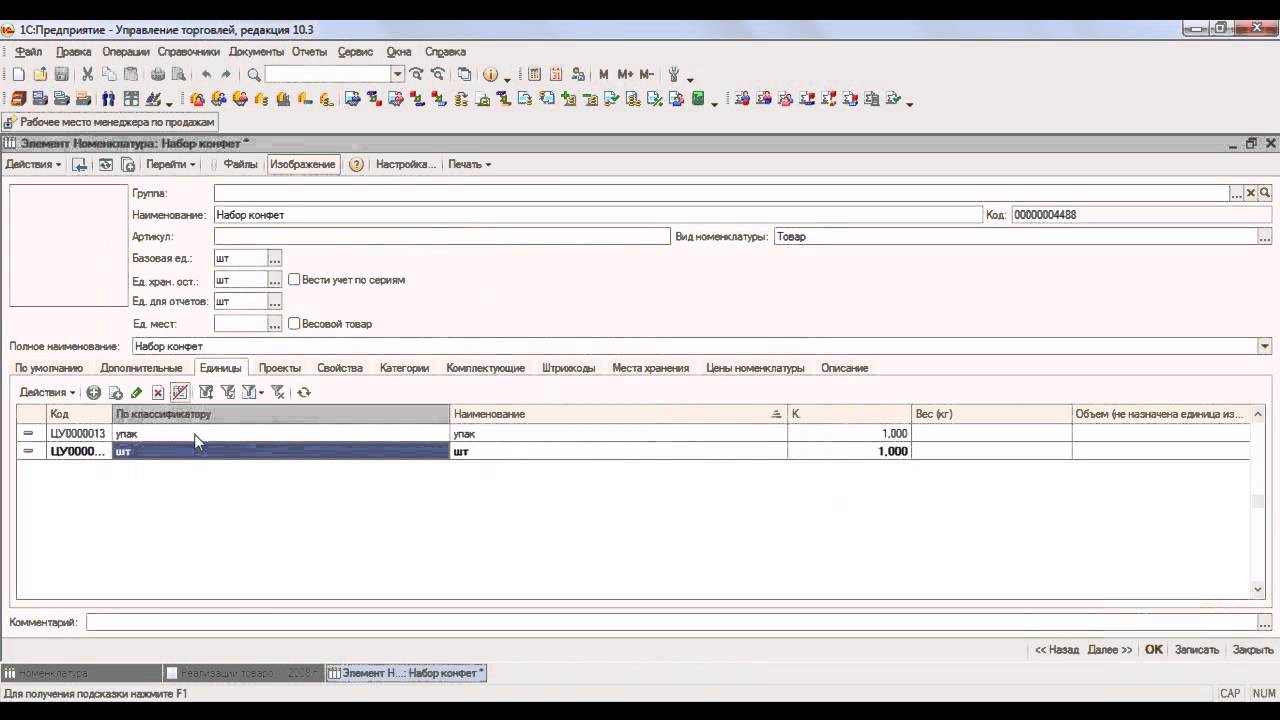1280x720 pixels.
Task: Switch to Штрихкоды tab
Action: [569, 368]
